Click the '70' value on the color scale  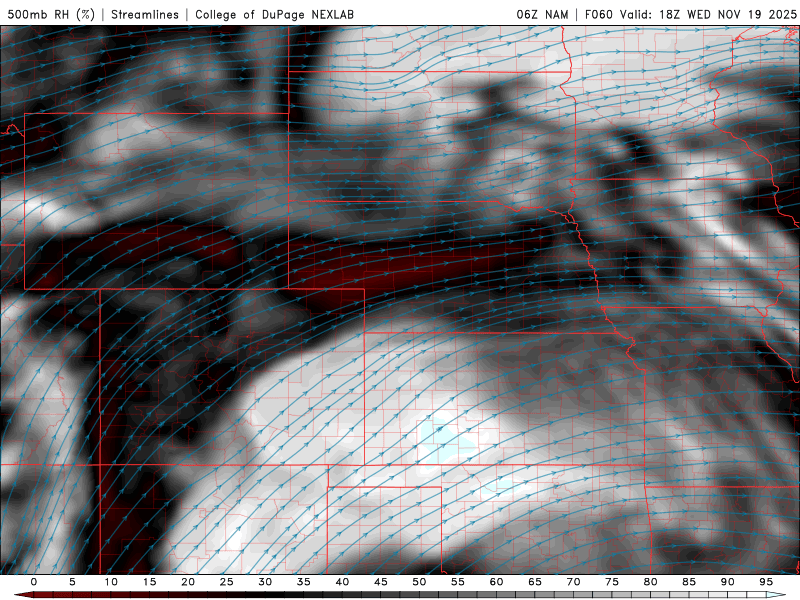[x=573, y=582]
